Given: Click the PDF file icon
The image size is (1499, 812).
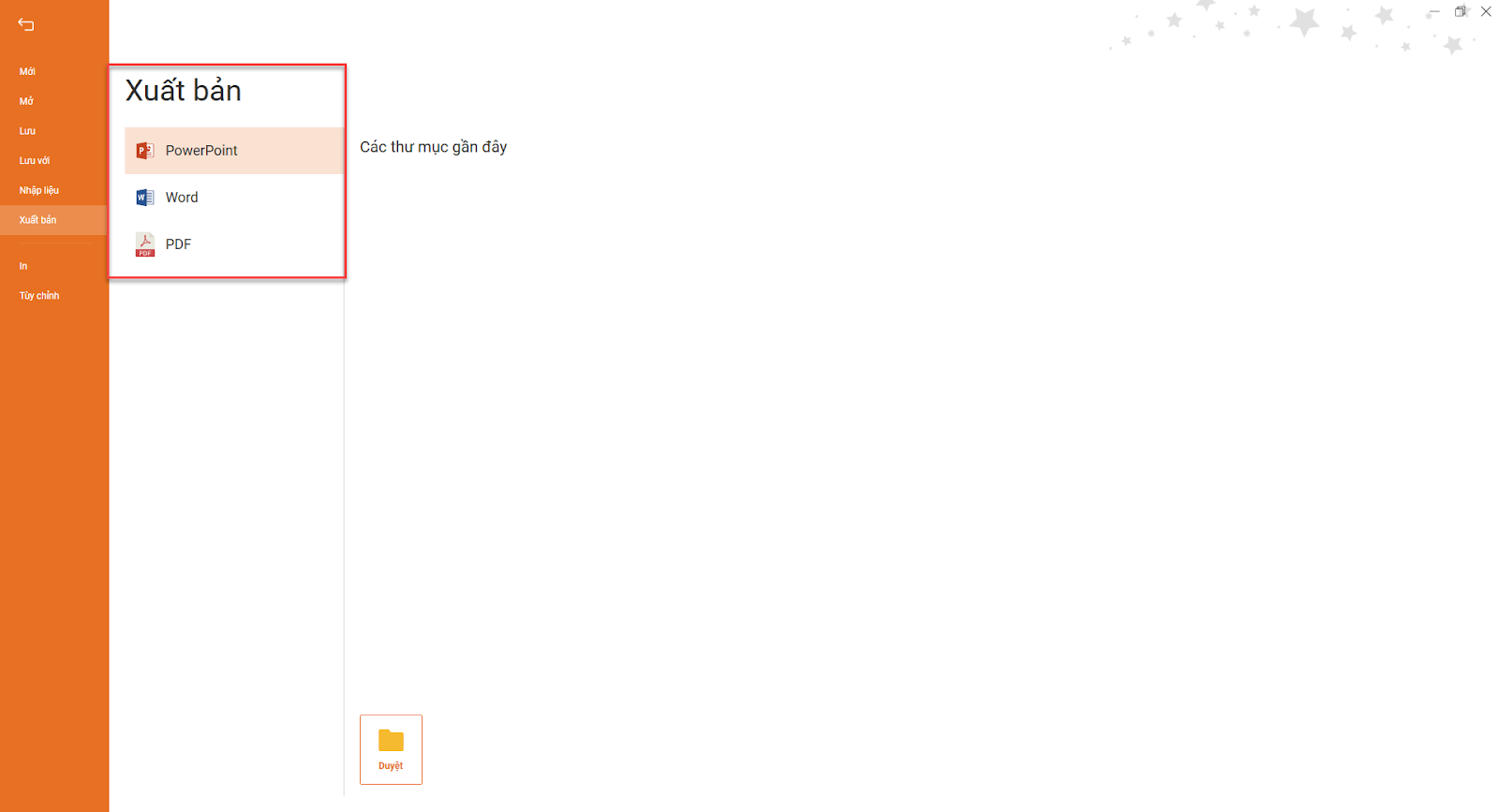Looking at the screenshot, I should pos(144,244).
